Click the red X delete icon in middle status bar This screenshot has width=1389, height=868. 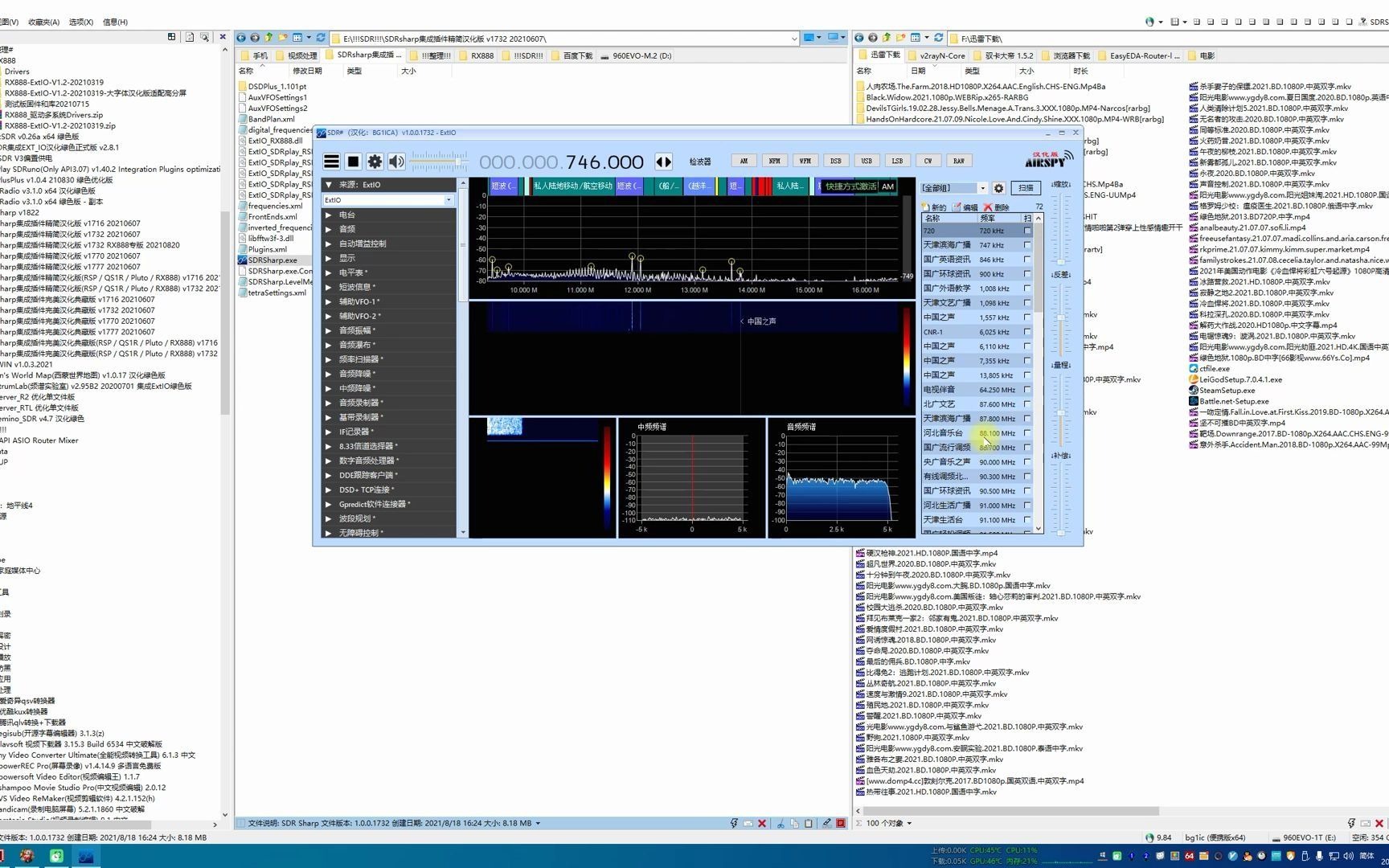tap(762, 823)
